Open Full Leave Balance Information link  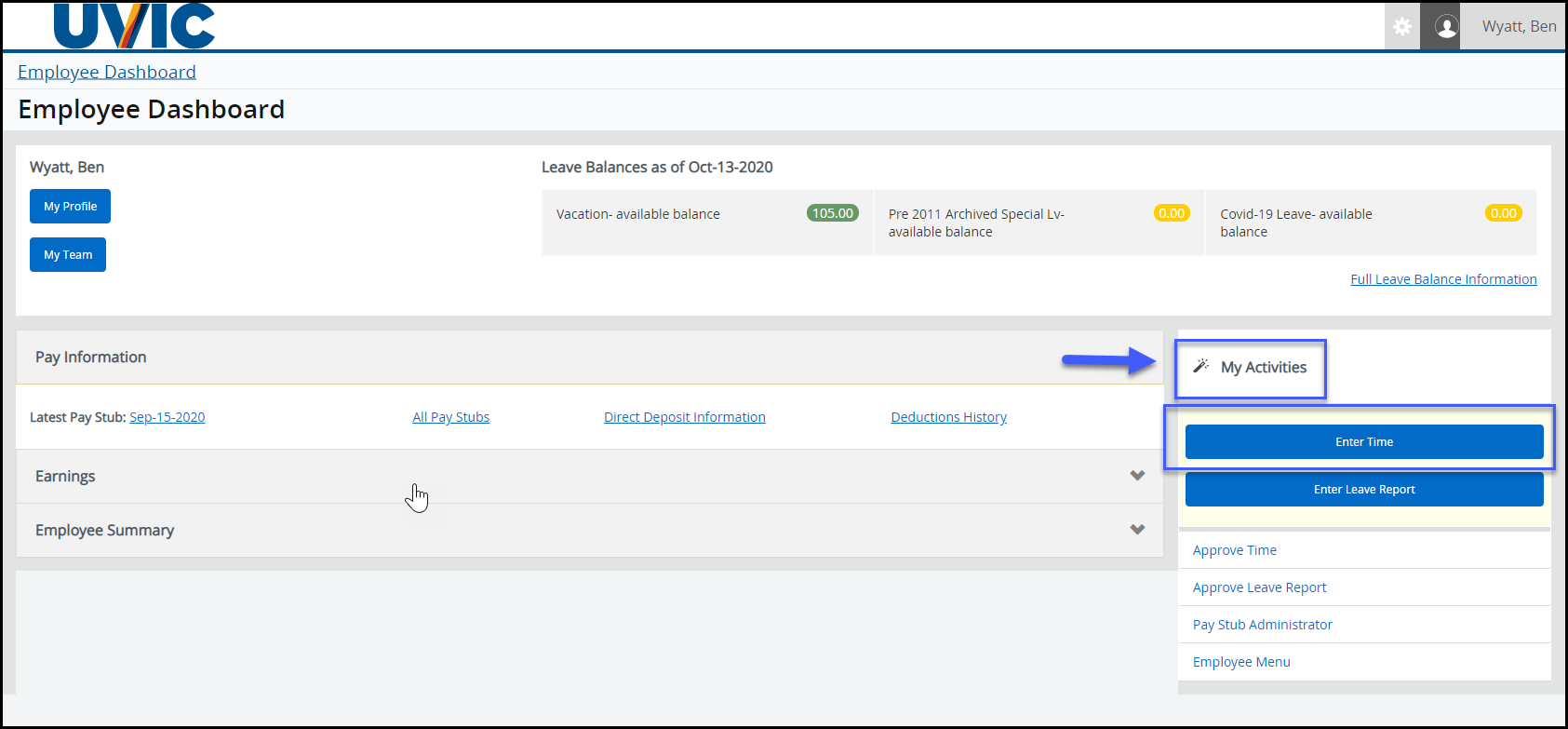1443,279
